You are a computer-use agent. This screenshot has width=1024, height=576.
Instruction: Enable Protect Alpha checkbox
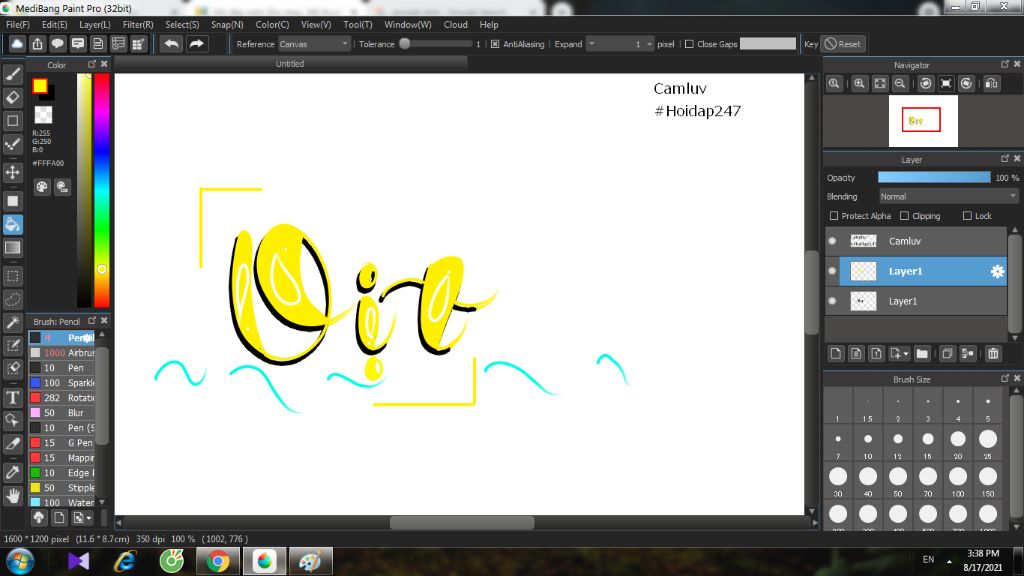(834, 216)
